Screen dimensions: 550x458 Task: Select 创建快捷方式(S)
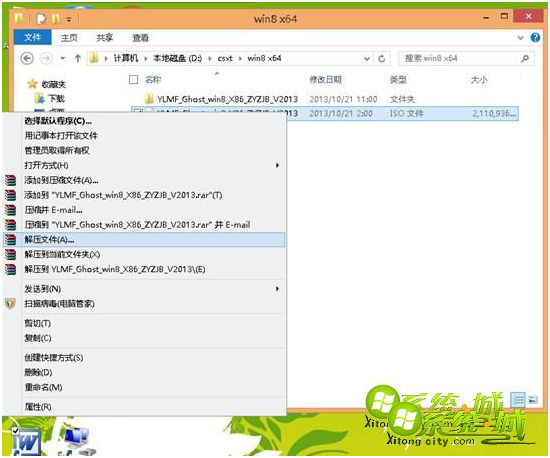144,358
